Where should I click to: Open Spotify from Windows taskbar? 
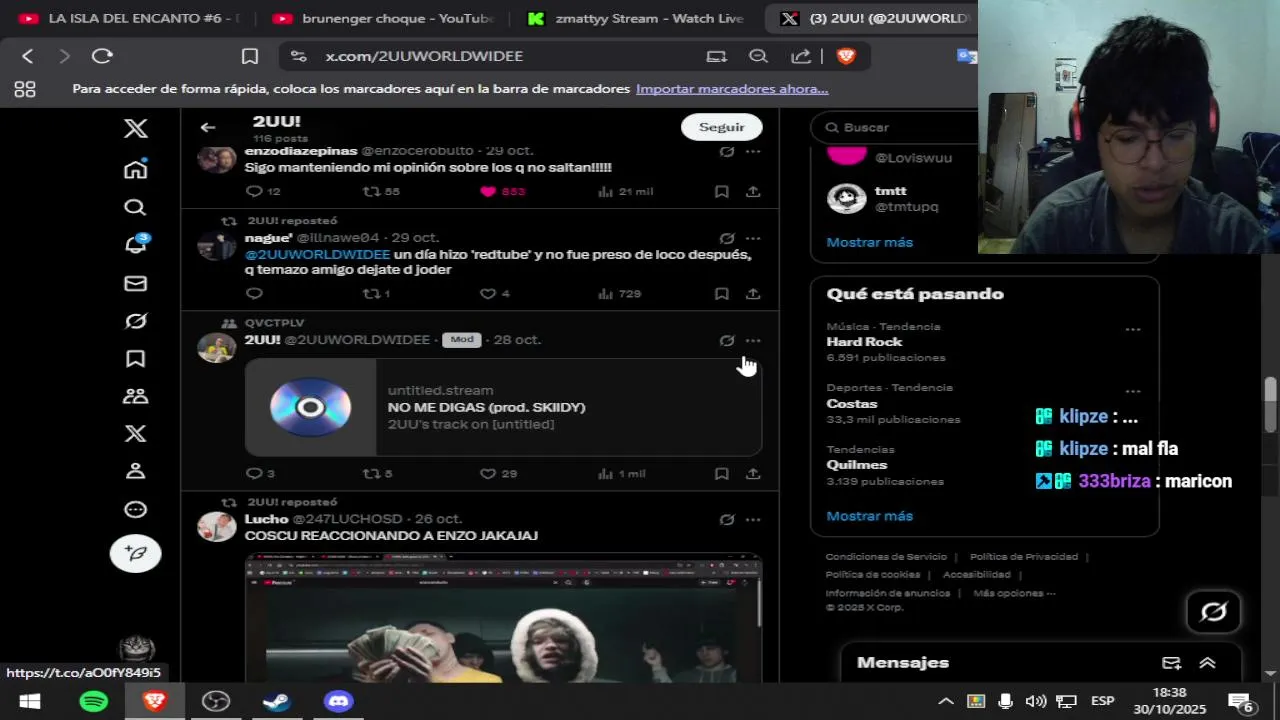click(x=93, y=701)
